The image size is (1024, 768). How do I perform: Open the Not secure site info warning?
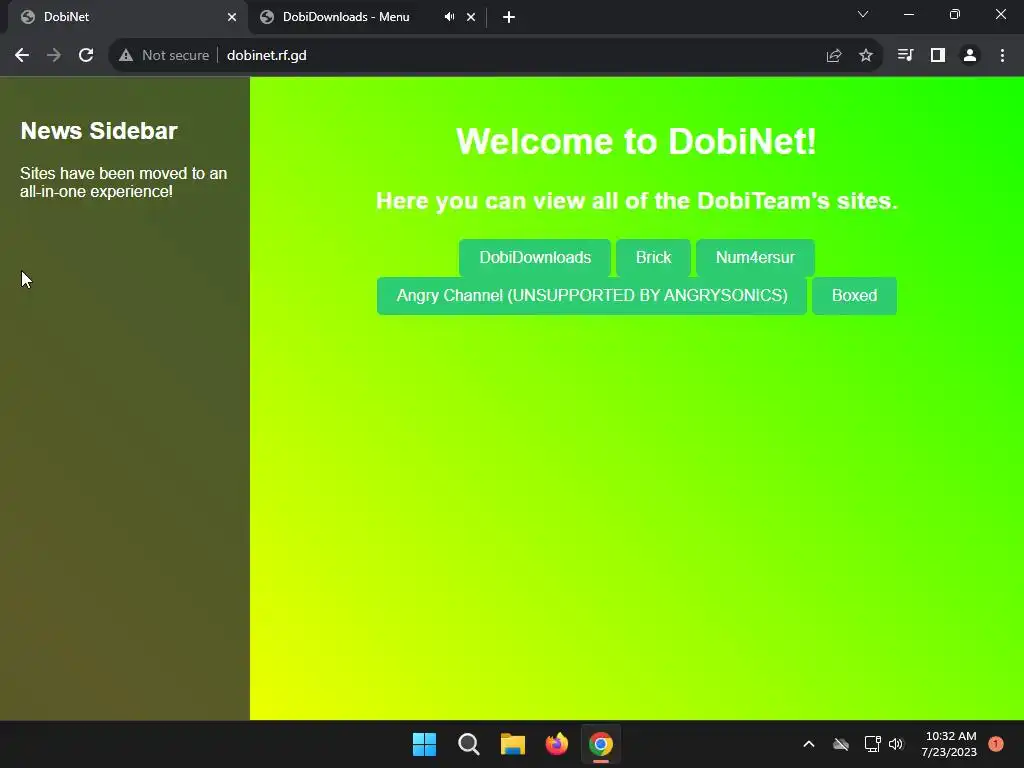tap(164, 56)
